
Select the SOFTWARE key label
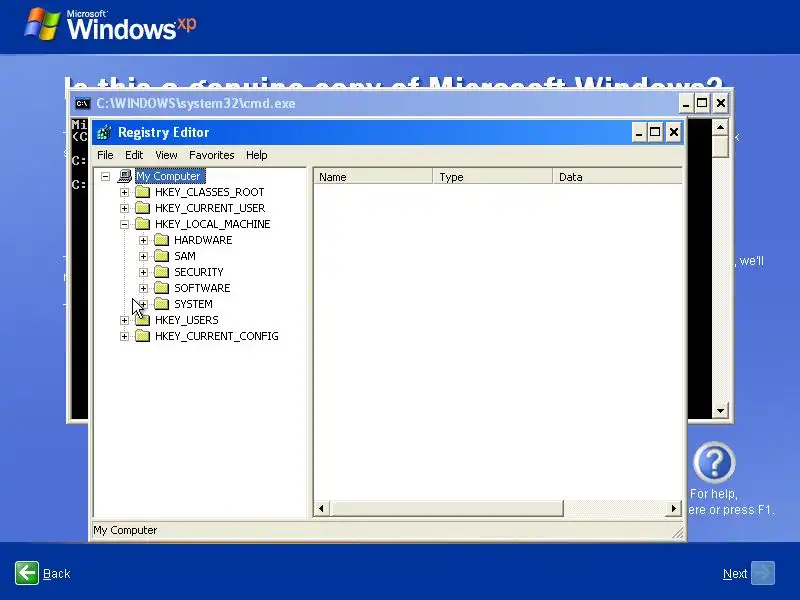pos(202,288)
